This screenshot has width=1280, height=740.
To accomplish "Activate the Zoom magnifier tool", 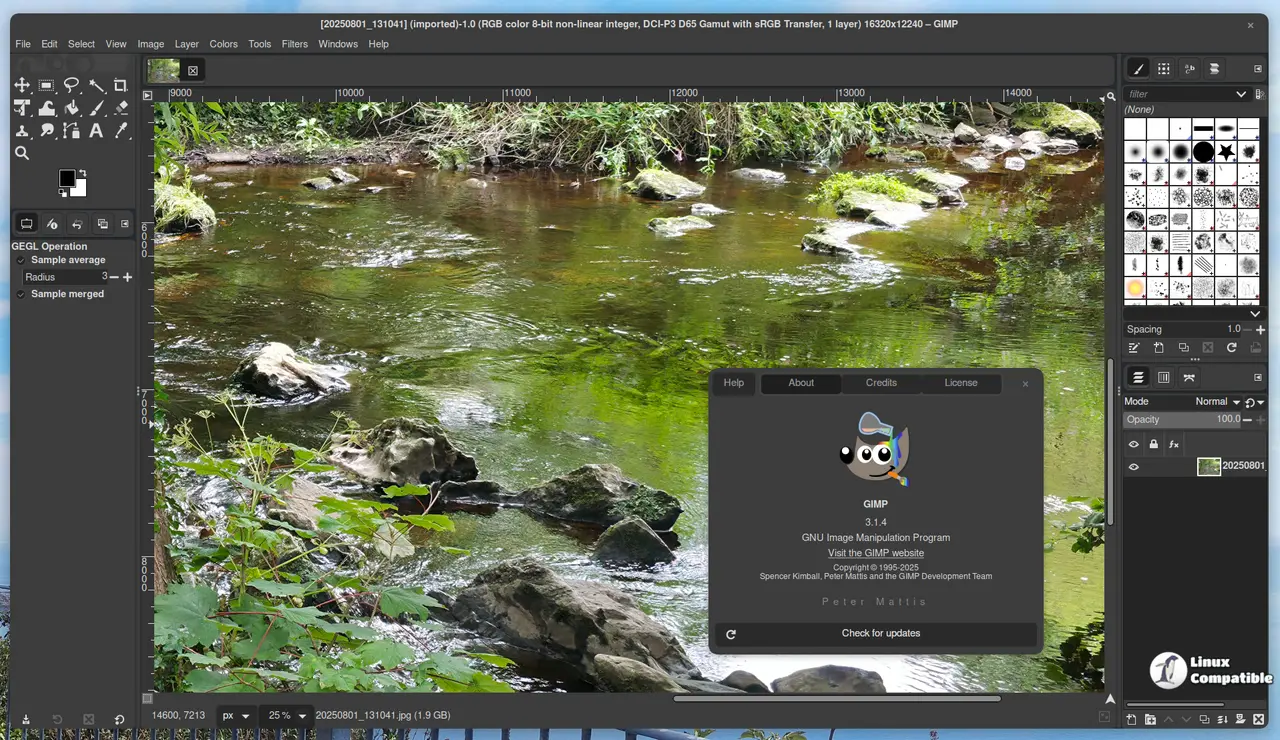I will (x=22, y=153).
